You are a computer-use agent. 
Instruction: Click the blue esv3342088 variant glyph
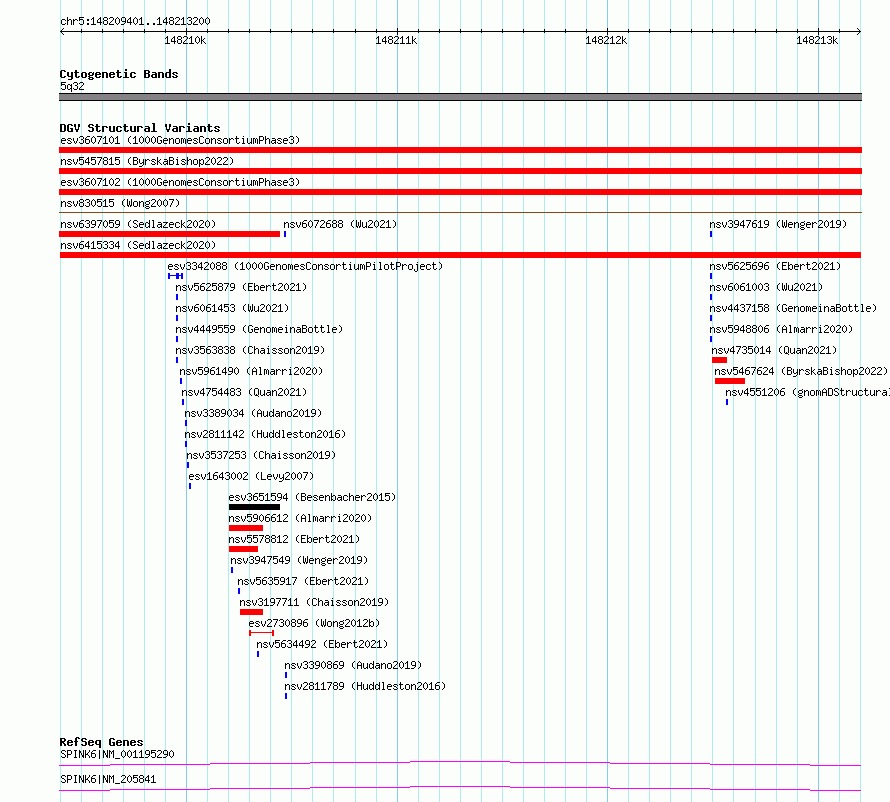(175, 276)
